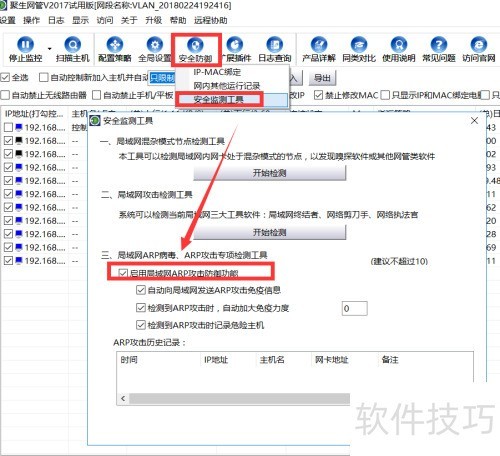Open the dropdown arrow beside 停止监控

(x=50, y=49)
